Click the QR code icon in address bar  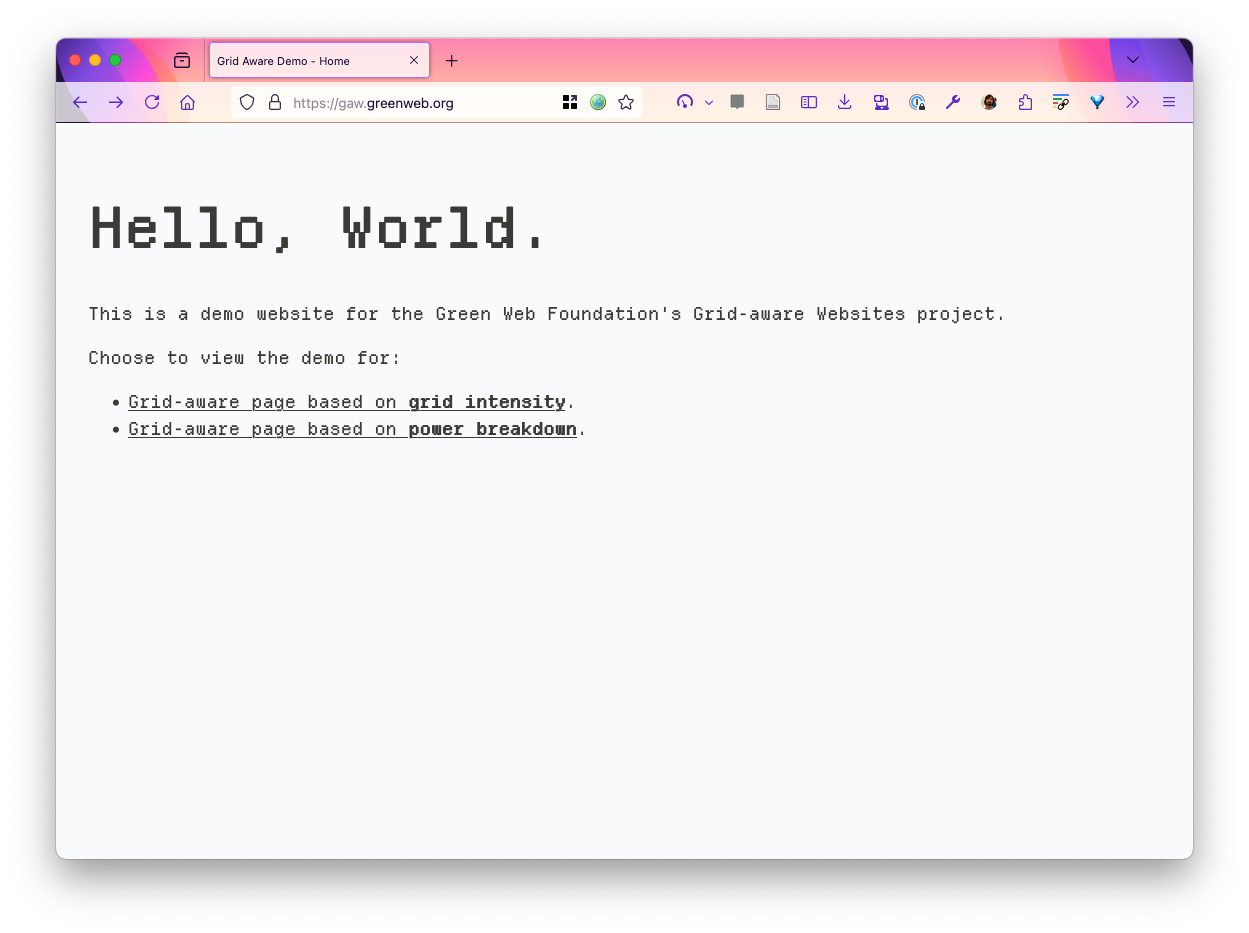click(x=570, y=102)
